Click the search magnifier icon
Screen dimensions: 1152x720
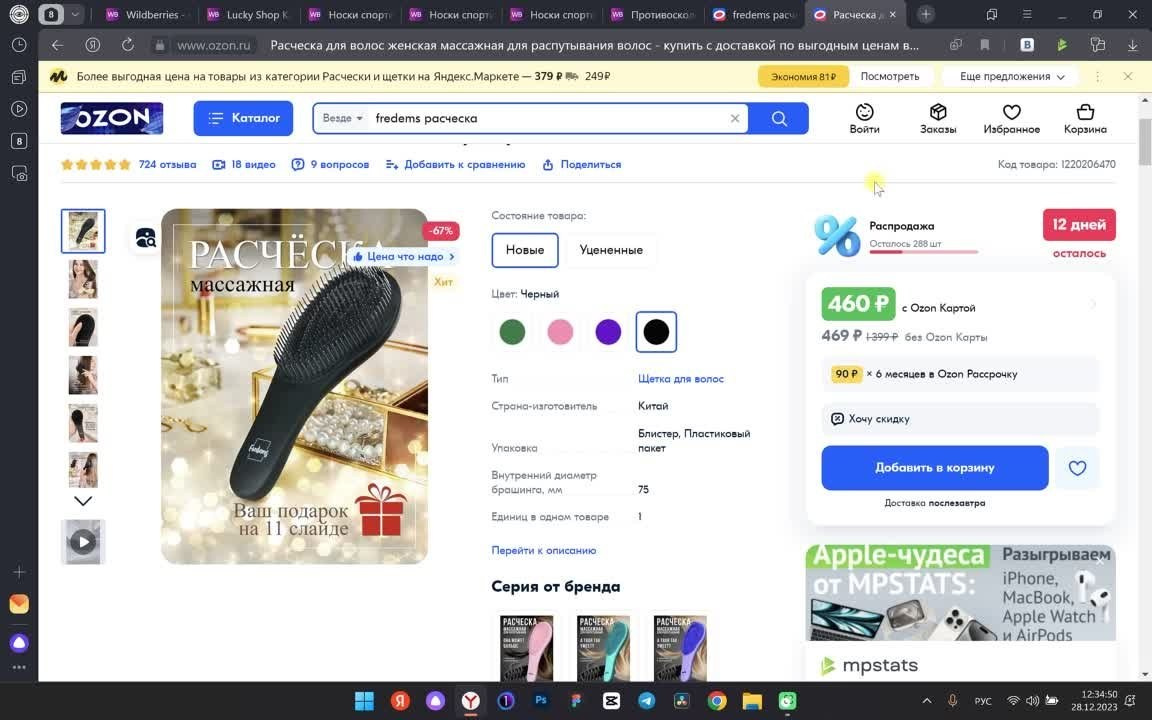click(778, 118)
